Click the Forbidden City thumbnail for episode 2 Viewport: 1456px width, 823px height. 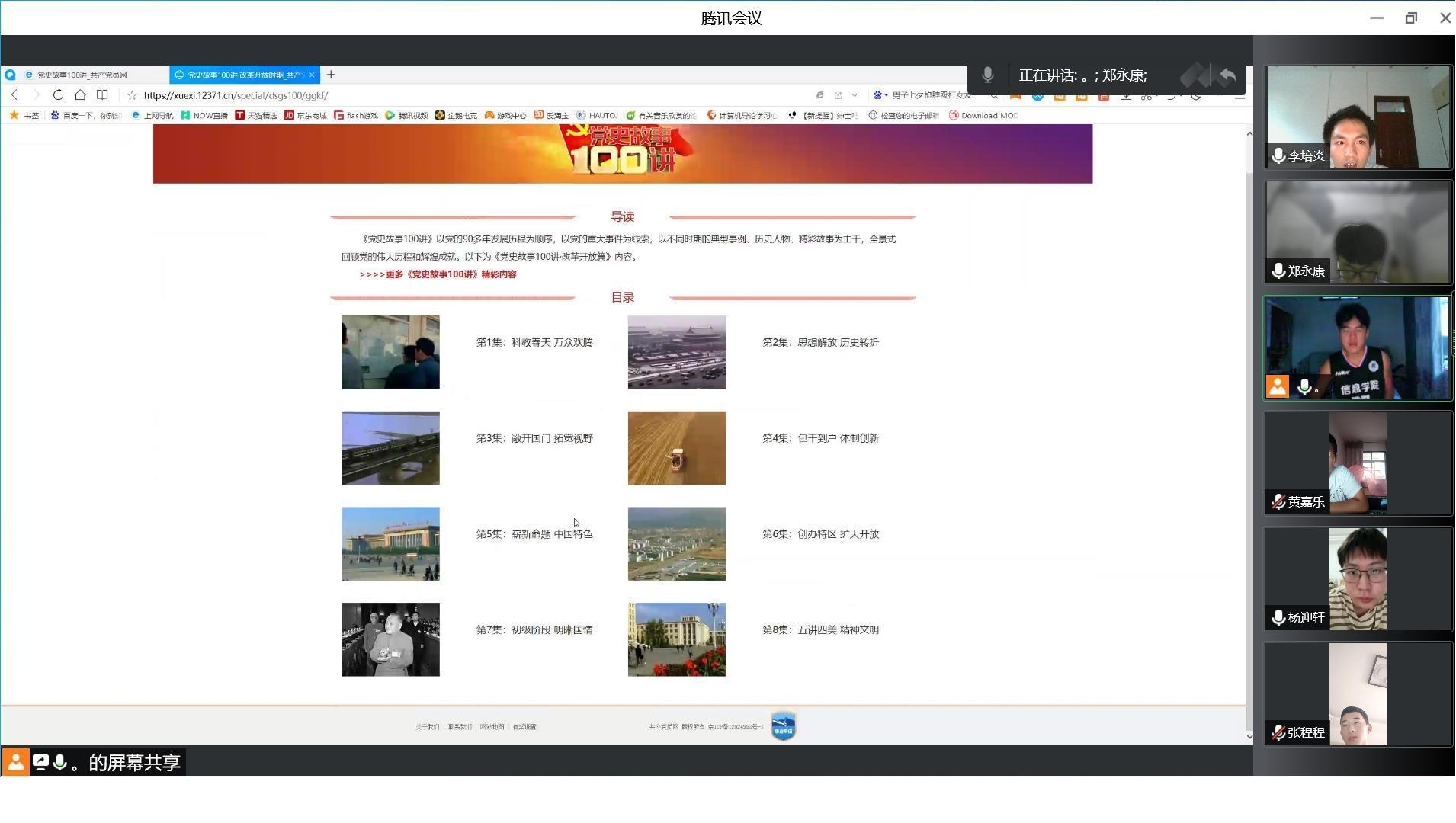coord(677,352)
